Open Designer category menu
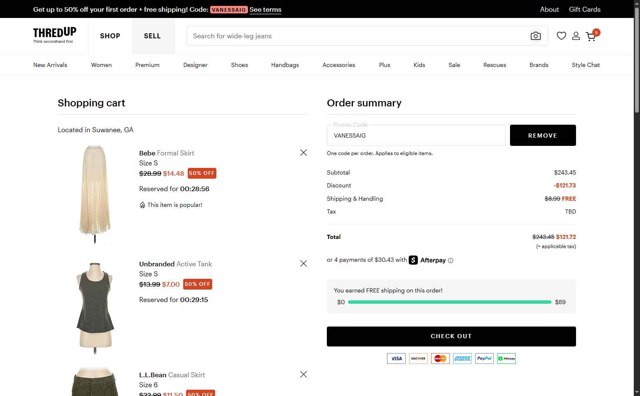The width and height of the screenshot is (640, 396). [x=195, y=65]
